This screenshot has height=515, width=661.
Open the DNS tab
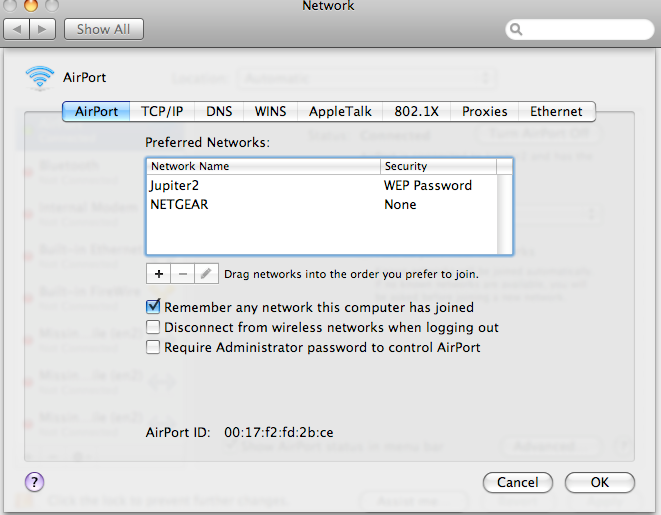pos(219,112)
